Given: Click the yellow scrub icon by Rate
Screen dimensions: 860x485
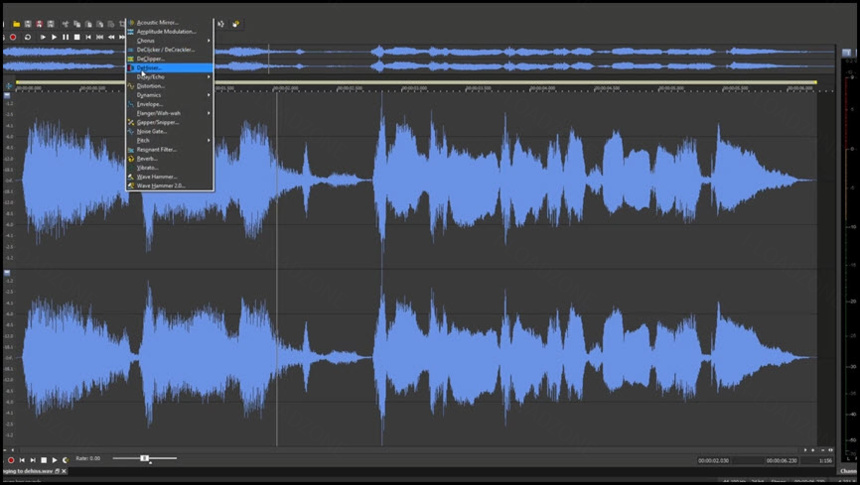Looking at the screenshot, I should [65, 460].
